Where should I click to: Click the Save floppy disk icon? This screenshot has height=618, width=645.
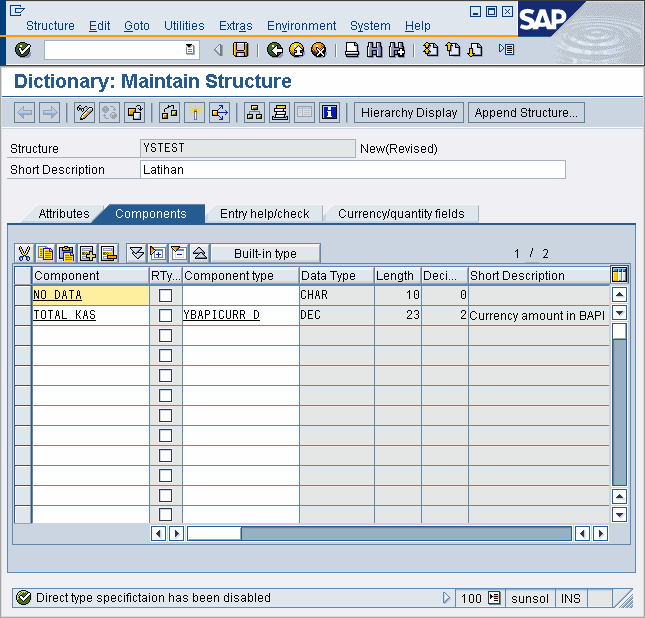point(241,50)
